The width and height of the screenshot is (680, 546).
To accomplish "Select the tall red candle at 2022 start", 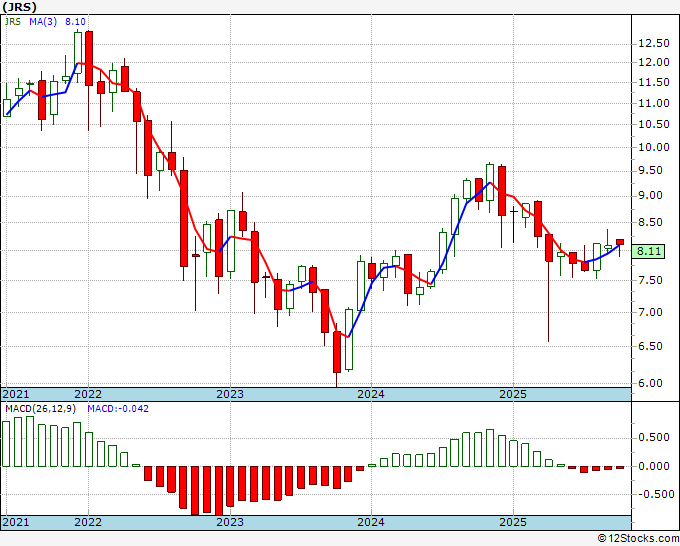I will 89,58.
